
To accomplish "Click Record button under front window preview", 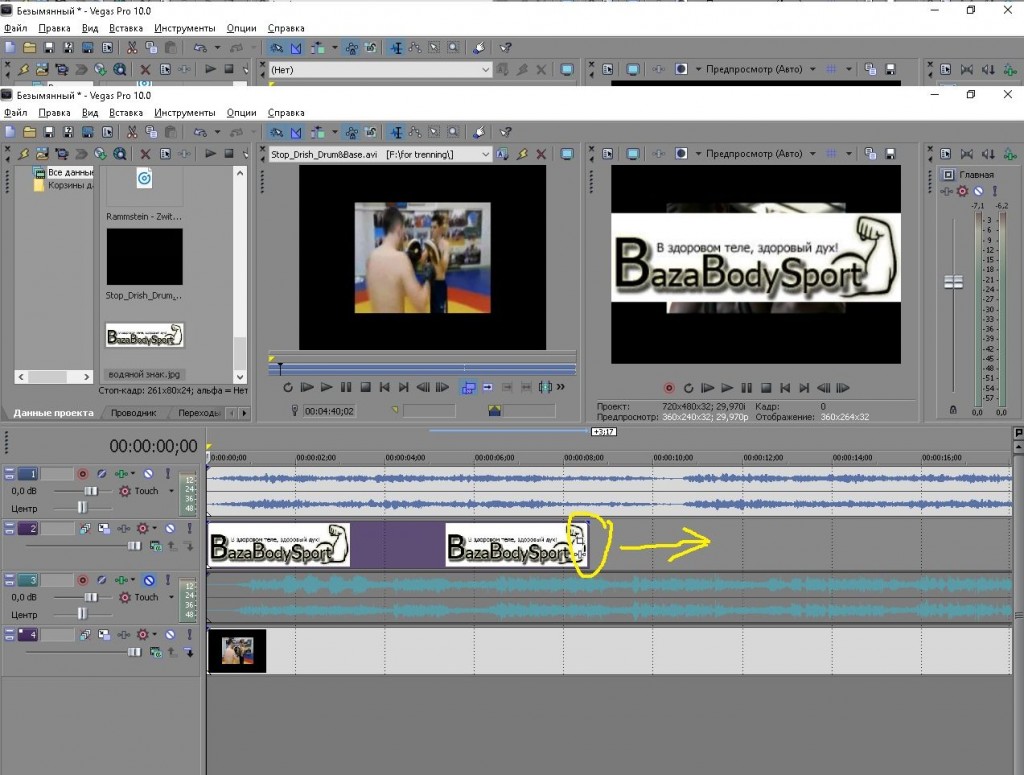I will tap(669, 388).
